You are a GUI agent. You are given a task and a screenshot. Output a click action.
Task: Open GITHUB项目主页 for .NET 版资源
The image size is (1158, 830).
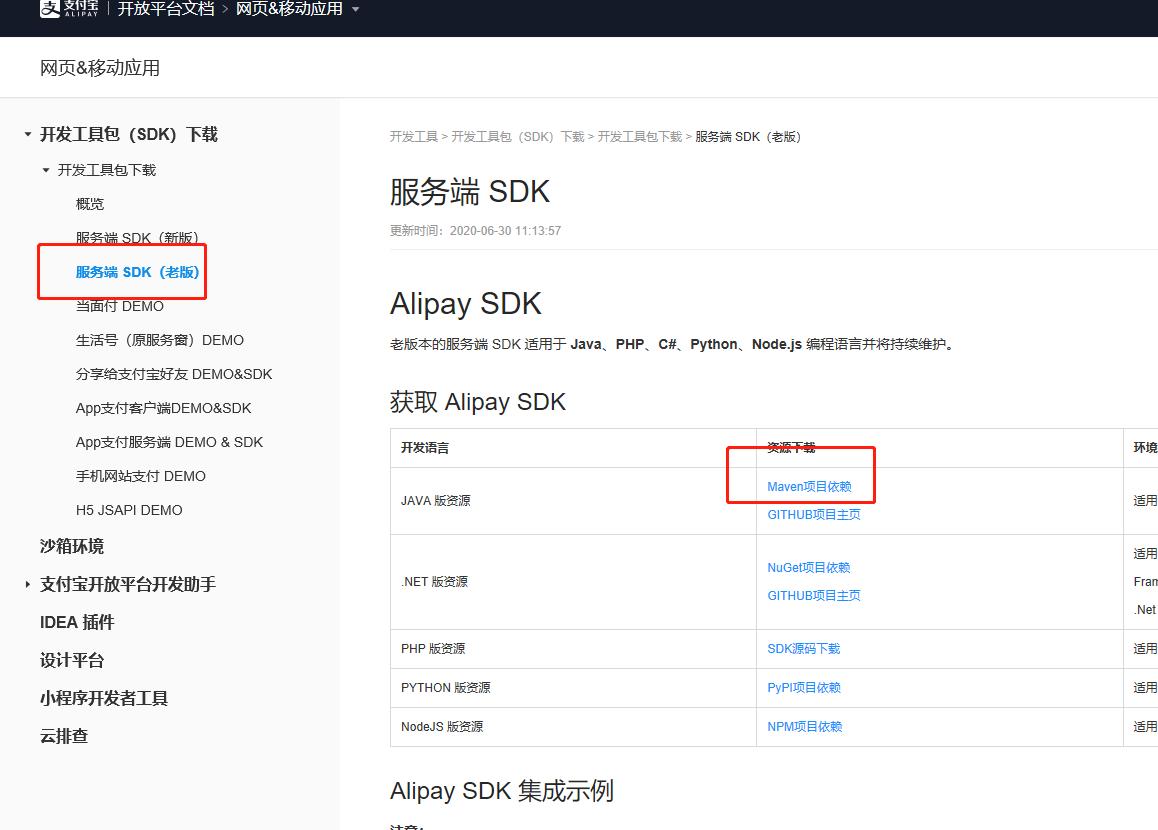pyautogui.click(x=814, y=596)
